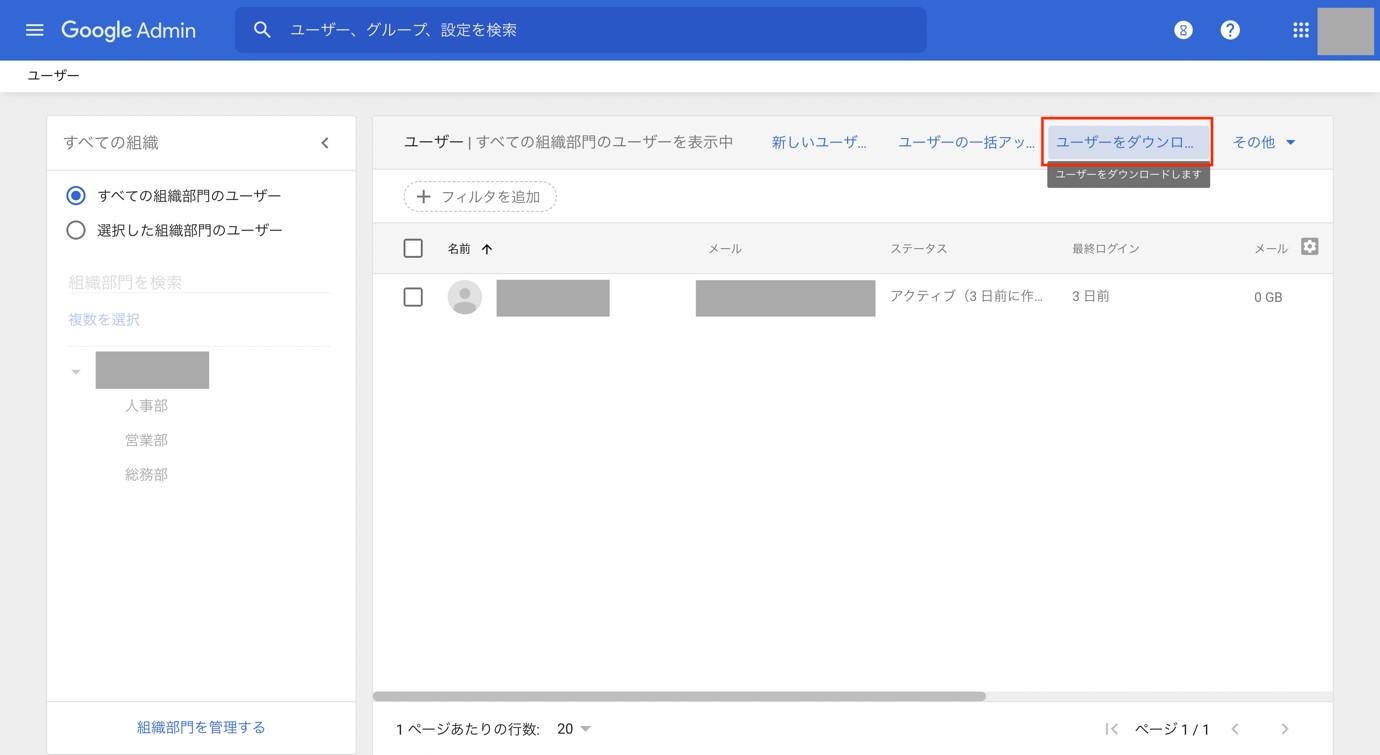Click the account avatar in top bar
The height and width of the screenshot is (755, 1380).
[1345, 30]
